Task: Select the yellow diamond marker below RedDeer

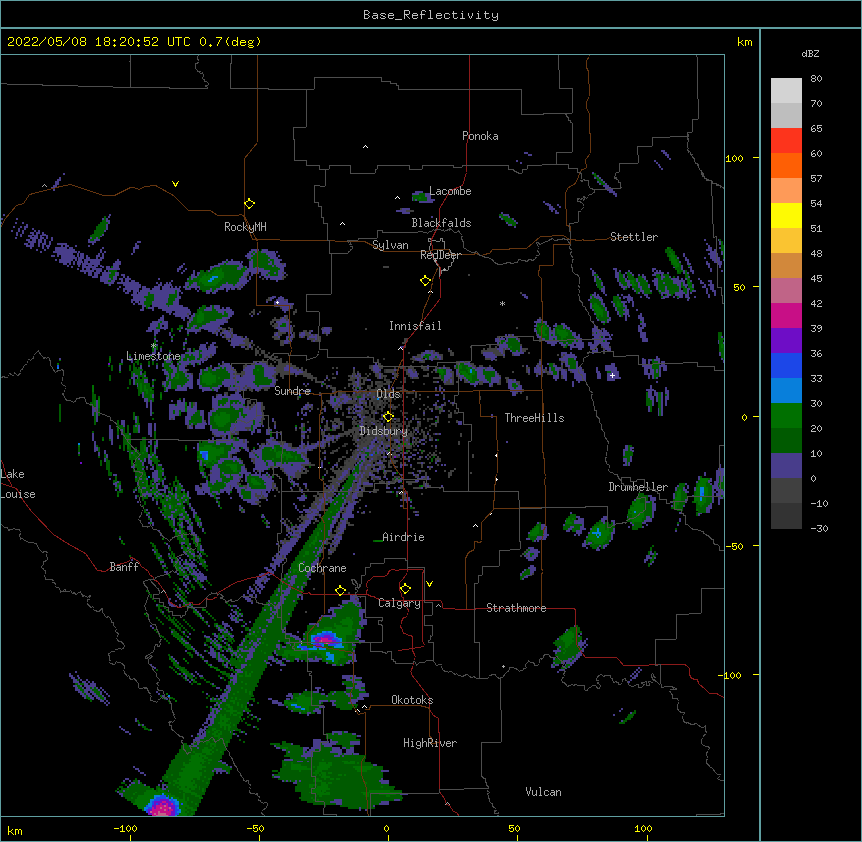Action: pyautogui.click(x=425, y=281)
